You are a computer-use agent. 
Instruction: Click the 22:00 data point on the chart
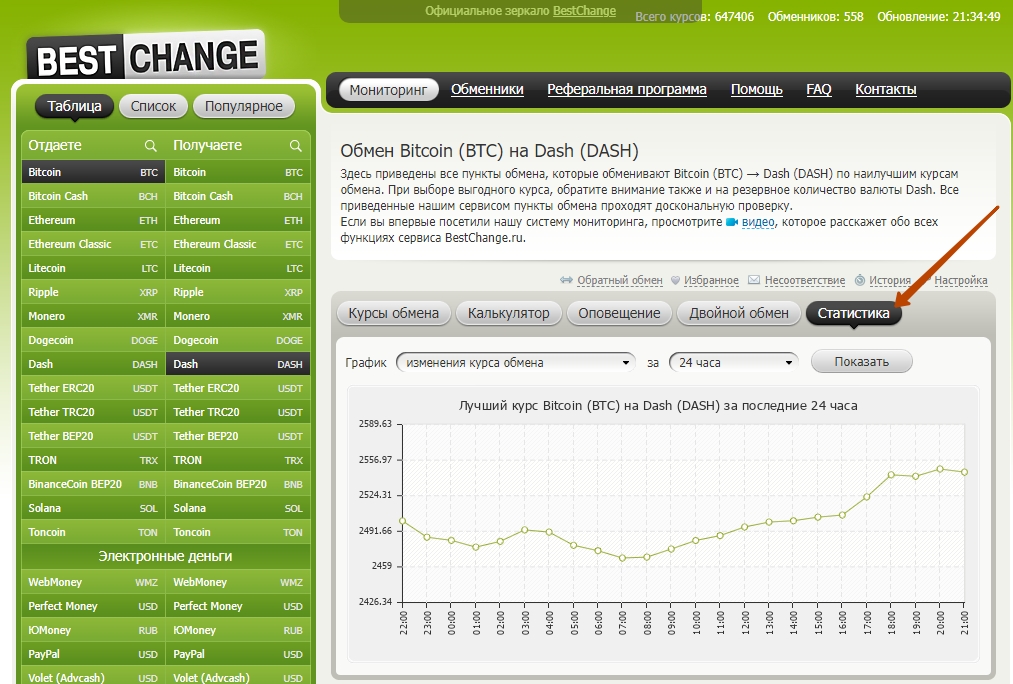tap(402, 521)
